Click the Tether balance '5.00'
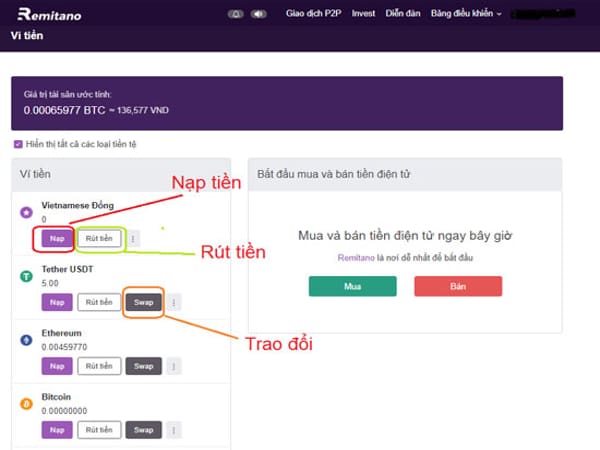Screen dimensions: 600x450 click(50, 284)
